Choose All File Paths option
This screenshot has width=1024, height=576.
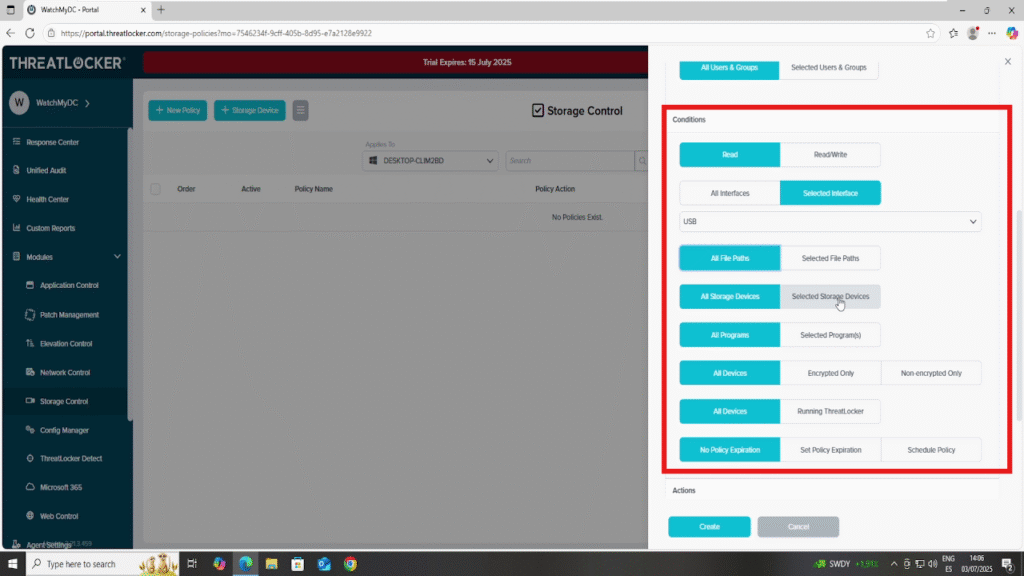click(729, 258)
